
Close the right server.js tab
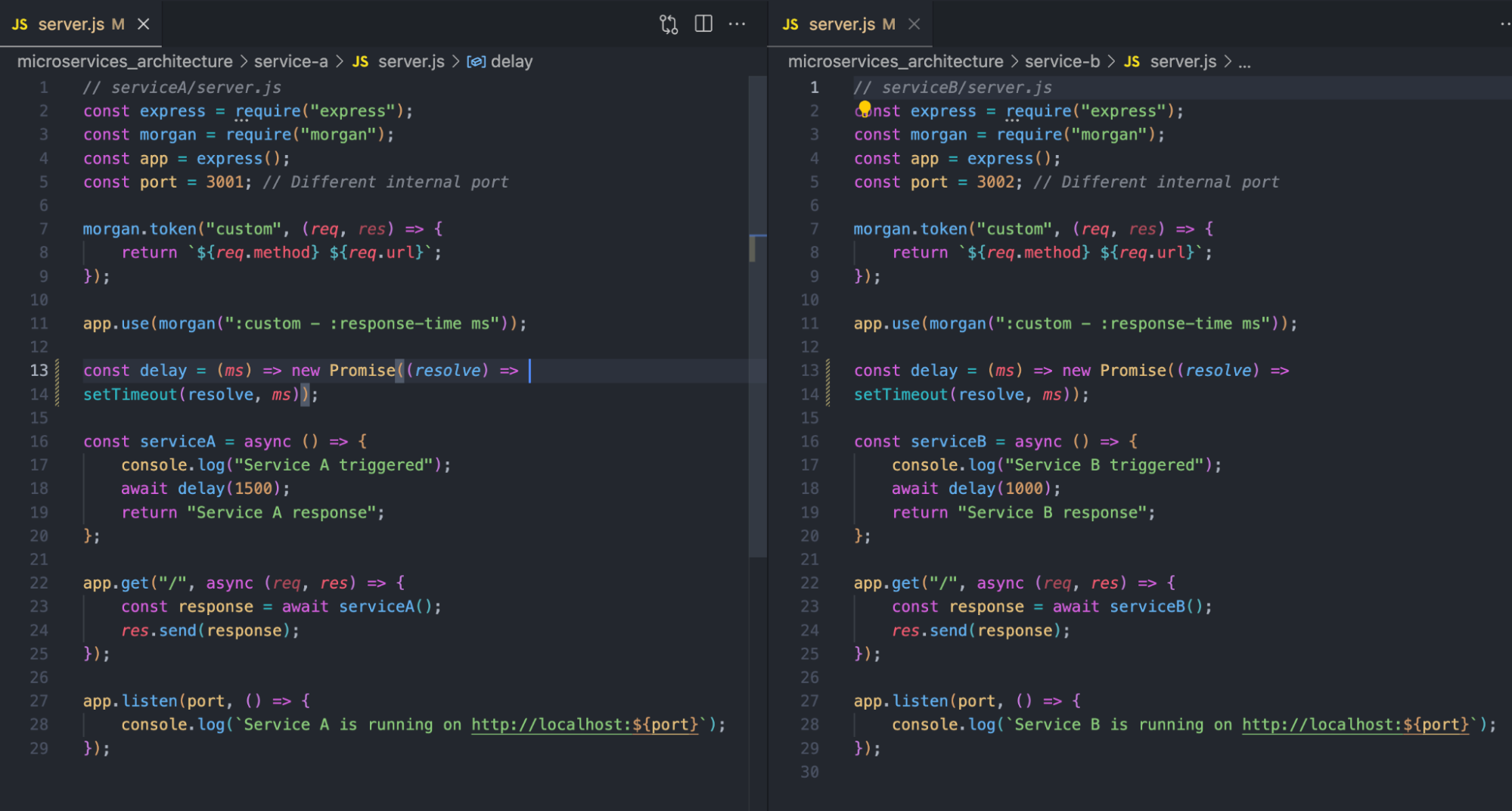coord(914,24)
